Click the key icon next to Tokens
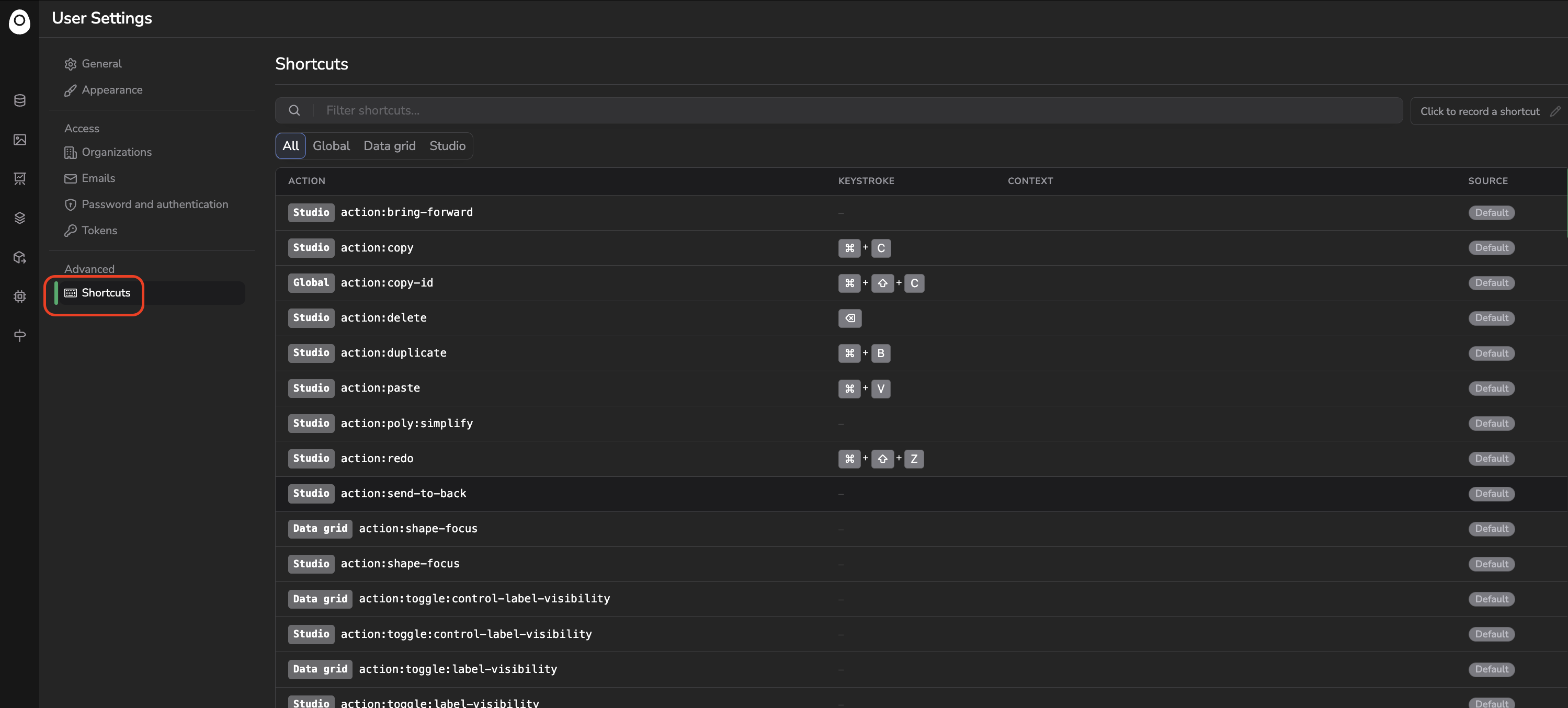Image resolution: width=1568 pixels, height=708 pixels. (x=71, y=231)
